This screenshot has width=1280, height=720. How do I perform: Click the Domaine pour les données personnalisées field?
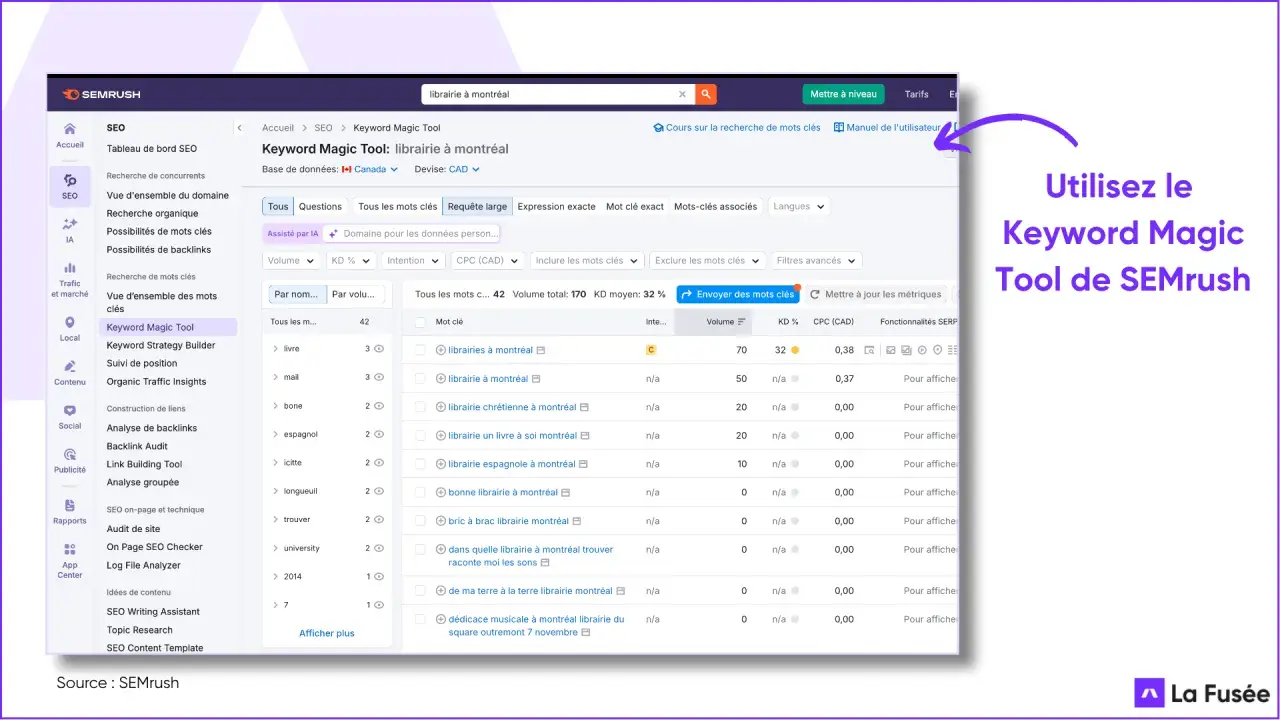tap(412, 233)
